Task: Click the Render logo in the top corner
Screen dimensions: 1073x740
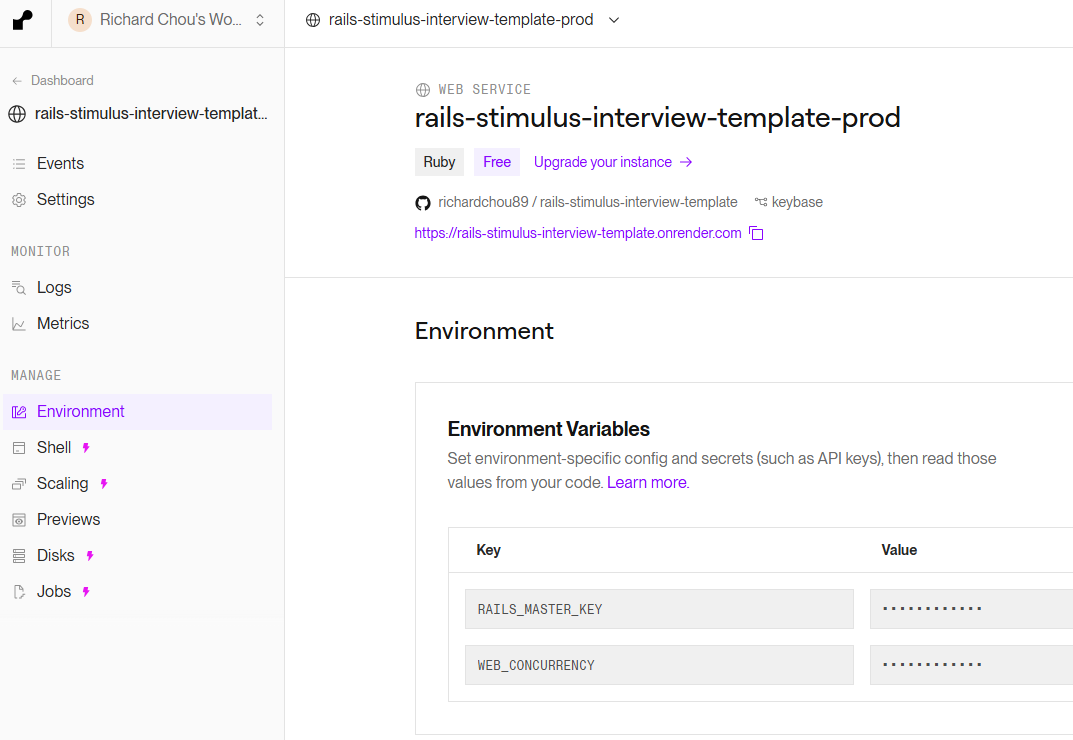Action: tap(22, 20)
